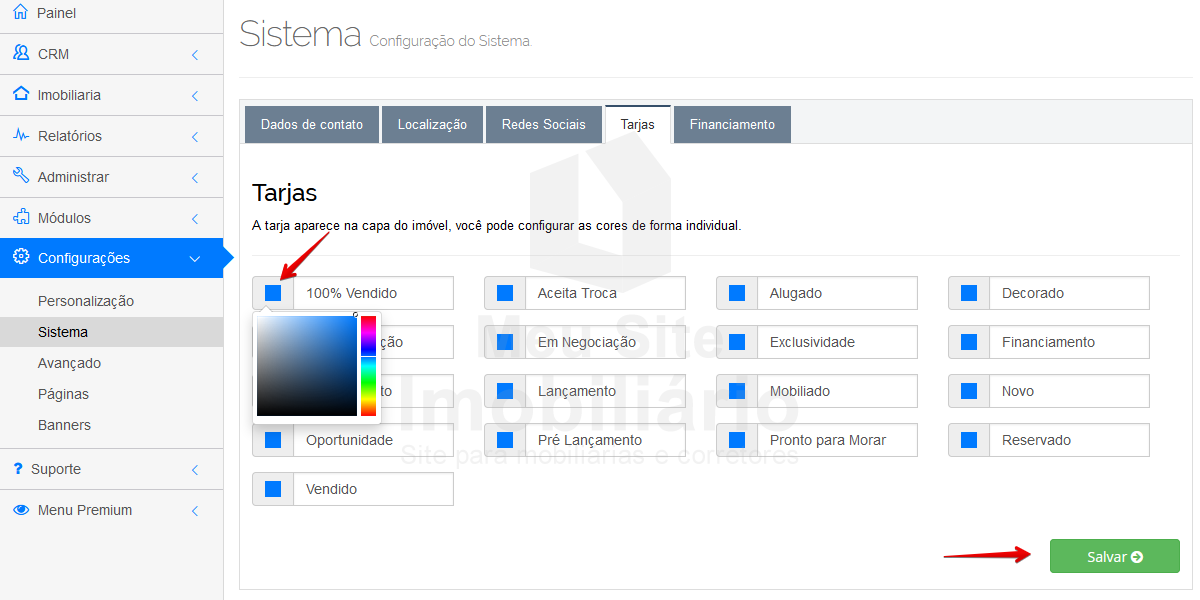Expand the CRM menu chevron
Screen dimensions: 1200x600
point(195,55)
